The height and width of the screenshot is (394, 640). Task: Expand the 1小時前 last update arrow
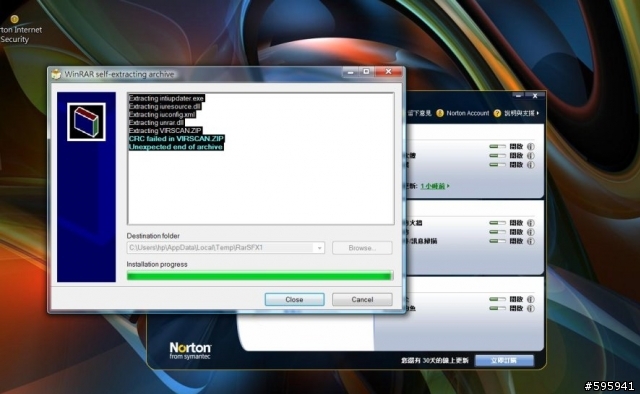pyautogui.click(x=448, y=186)
